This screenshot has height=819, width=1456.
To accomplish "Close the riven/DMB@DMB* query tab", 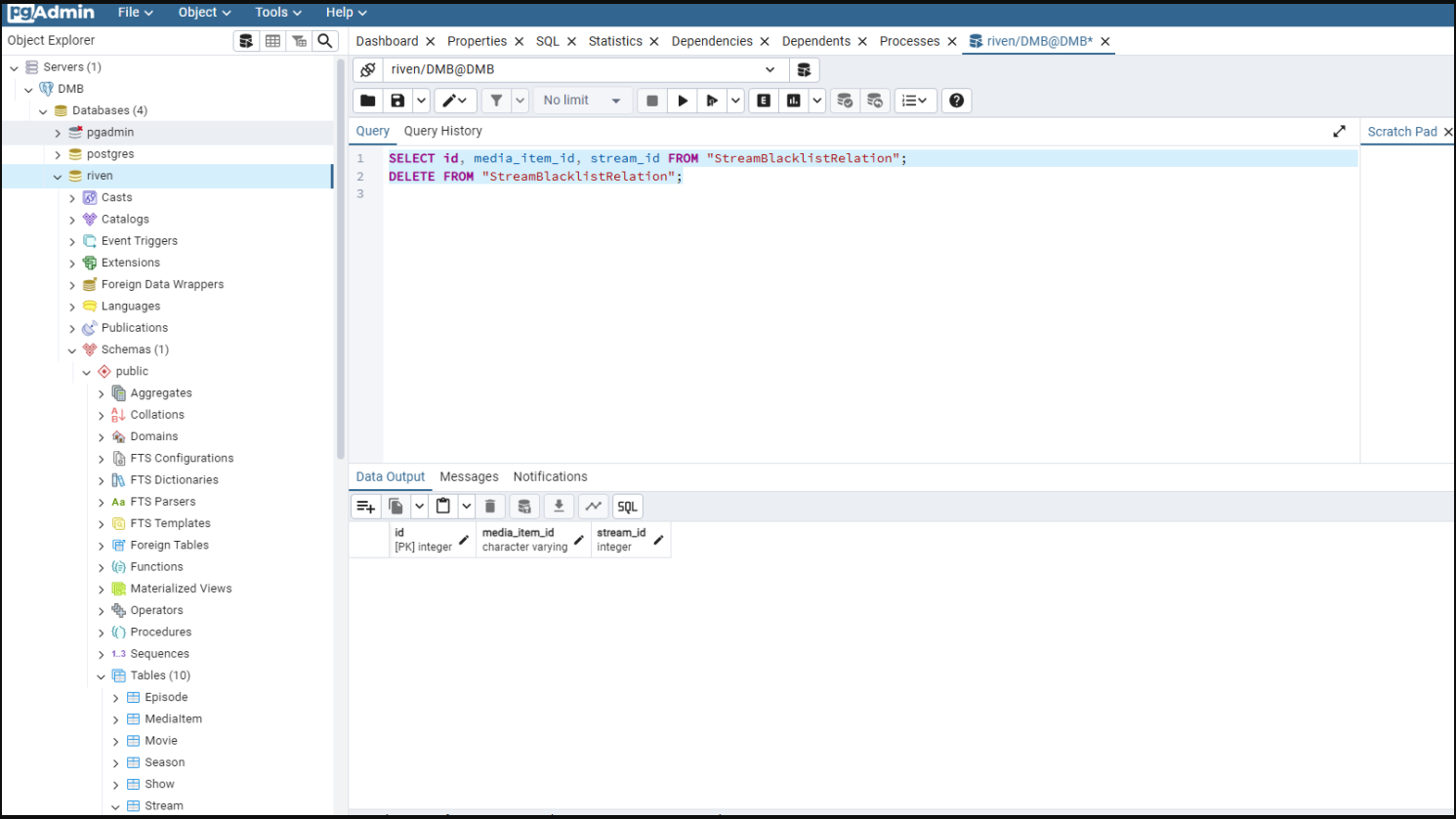I will [x=1105, y=41].
